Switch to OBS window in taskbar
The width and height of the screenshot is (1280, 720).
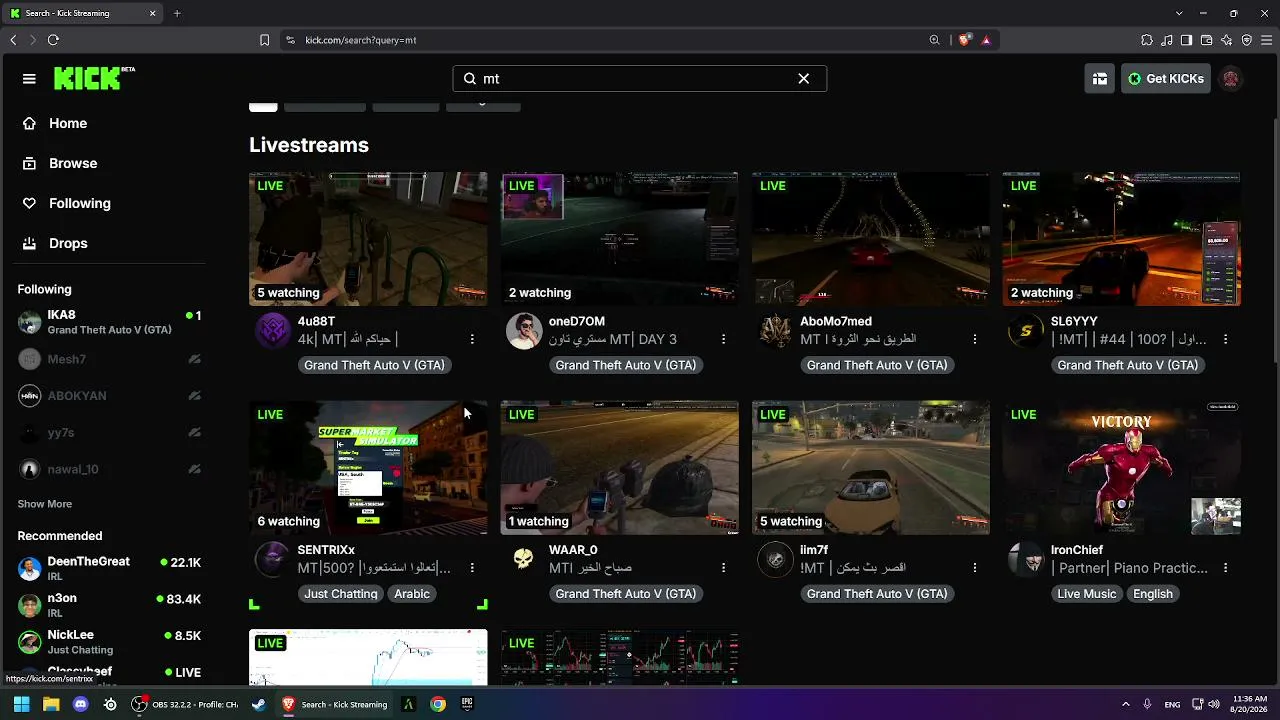pos(185,704)
